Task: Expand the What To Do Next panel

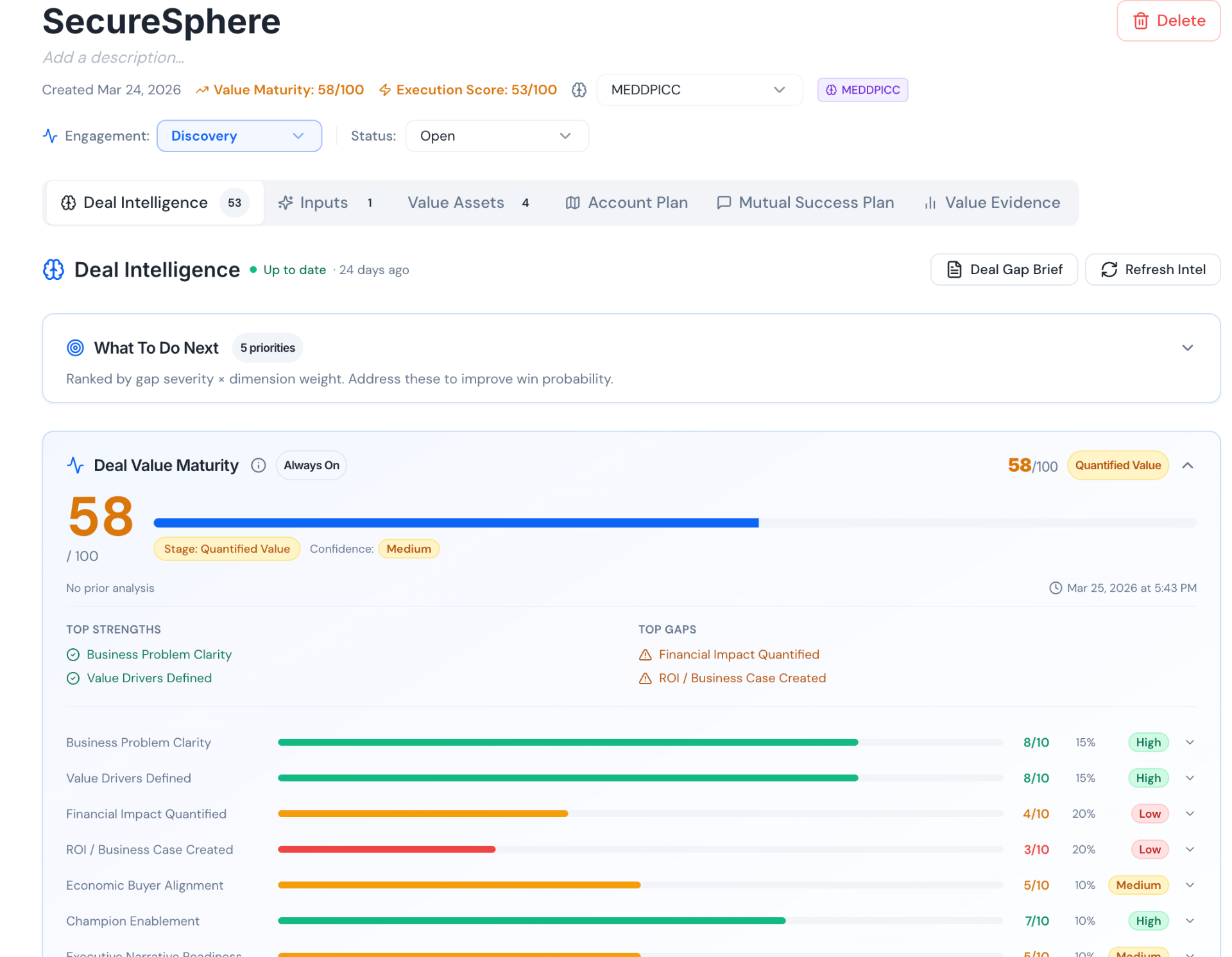Action: (x=1187, y=348)
